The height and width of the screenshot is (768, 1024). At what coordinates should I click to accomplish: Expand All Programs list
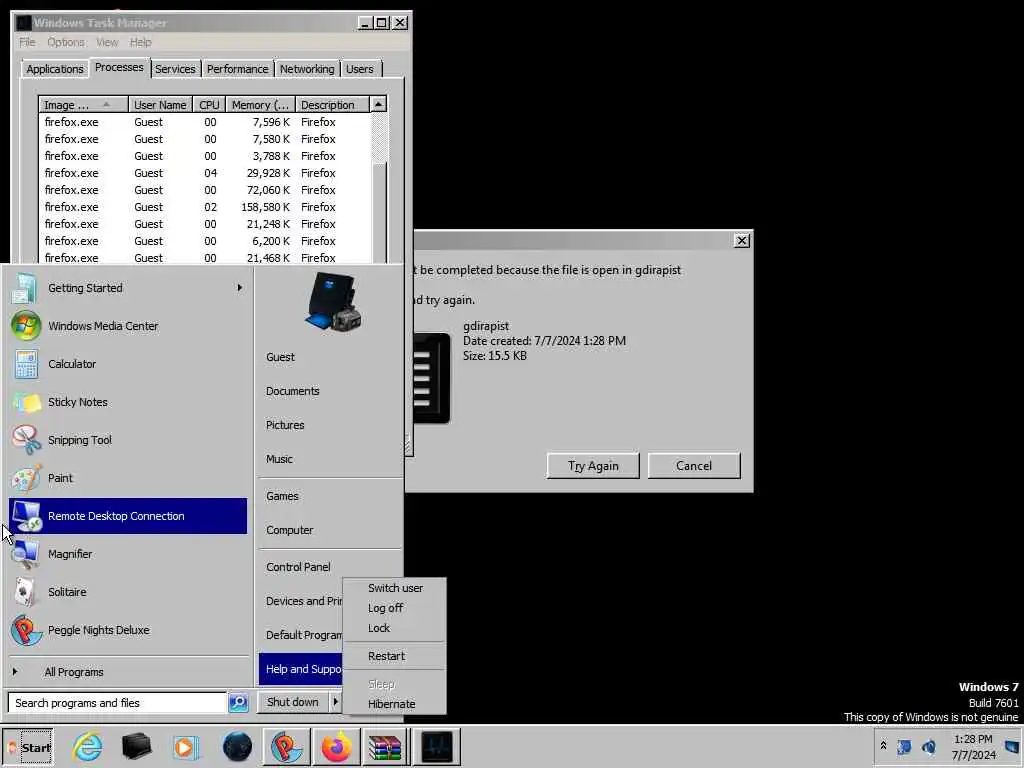tap(128, 672)
